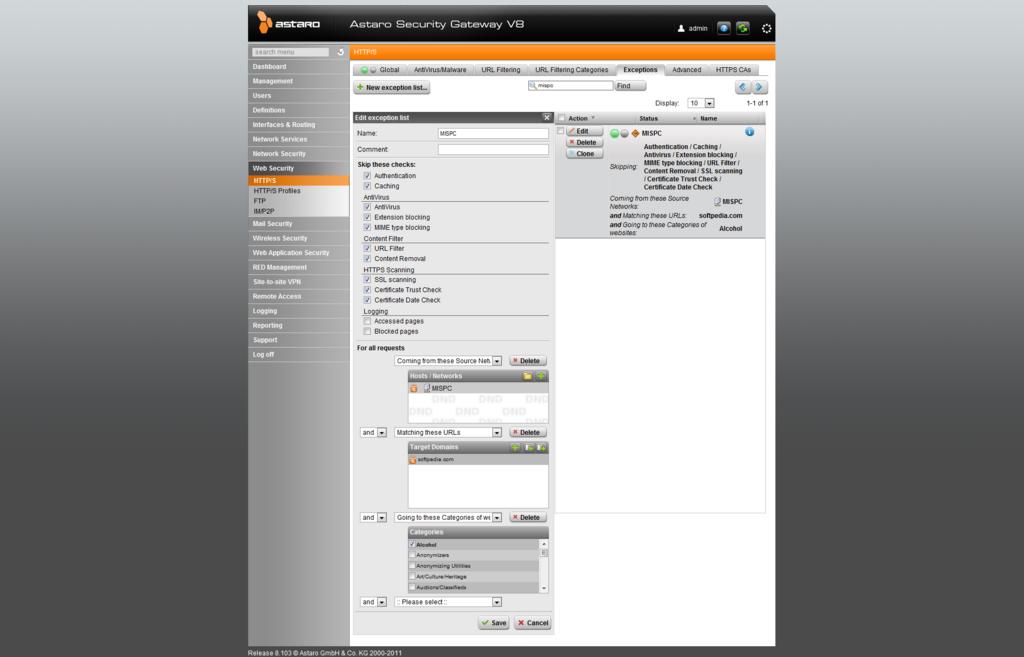Open Mail Security in sidebar menu

point(273,224)
